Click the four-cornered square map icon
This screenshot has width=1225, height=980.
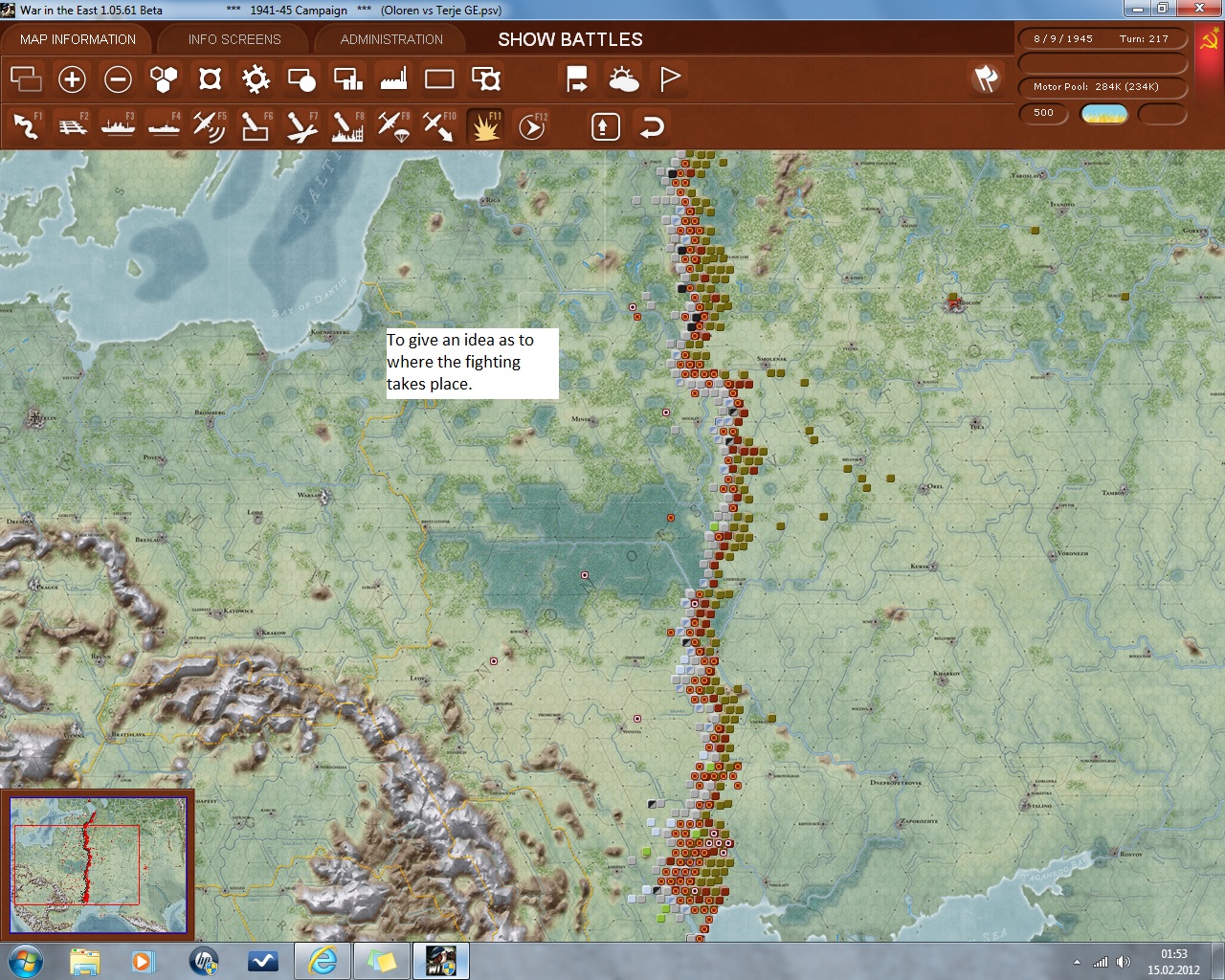pos(210,78)
